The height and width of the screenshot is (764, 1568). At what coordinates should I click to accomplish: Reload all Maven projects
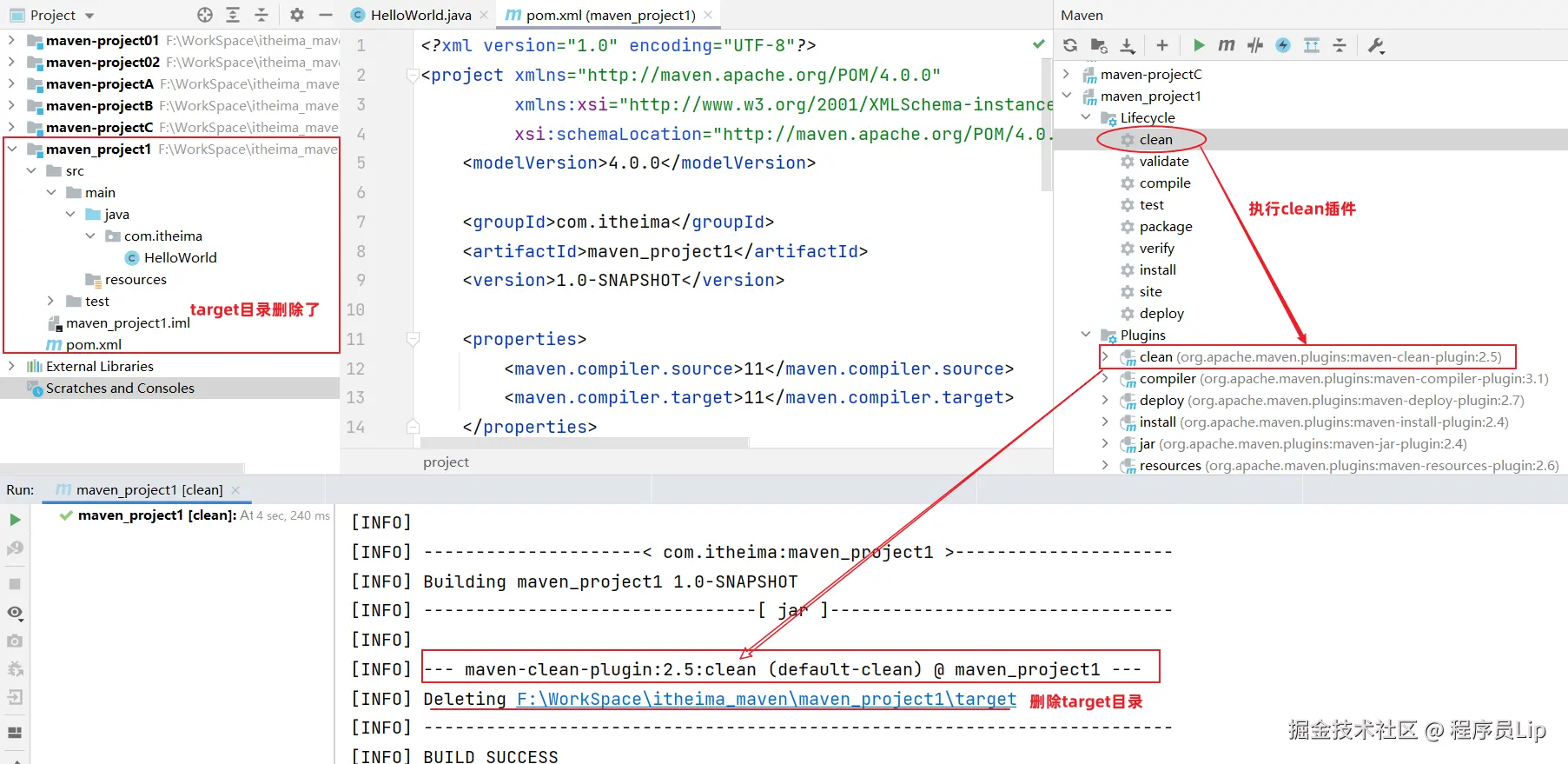1070,45
